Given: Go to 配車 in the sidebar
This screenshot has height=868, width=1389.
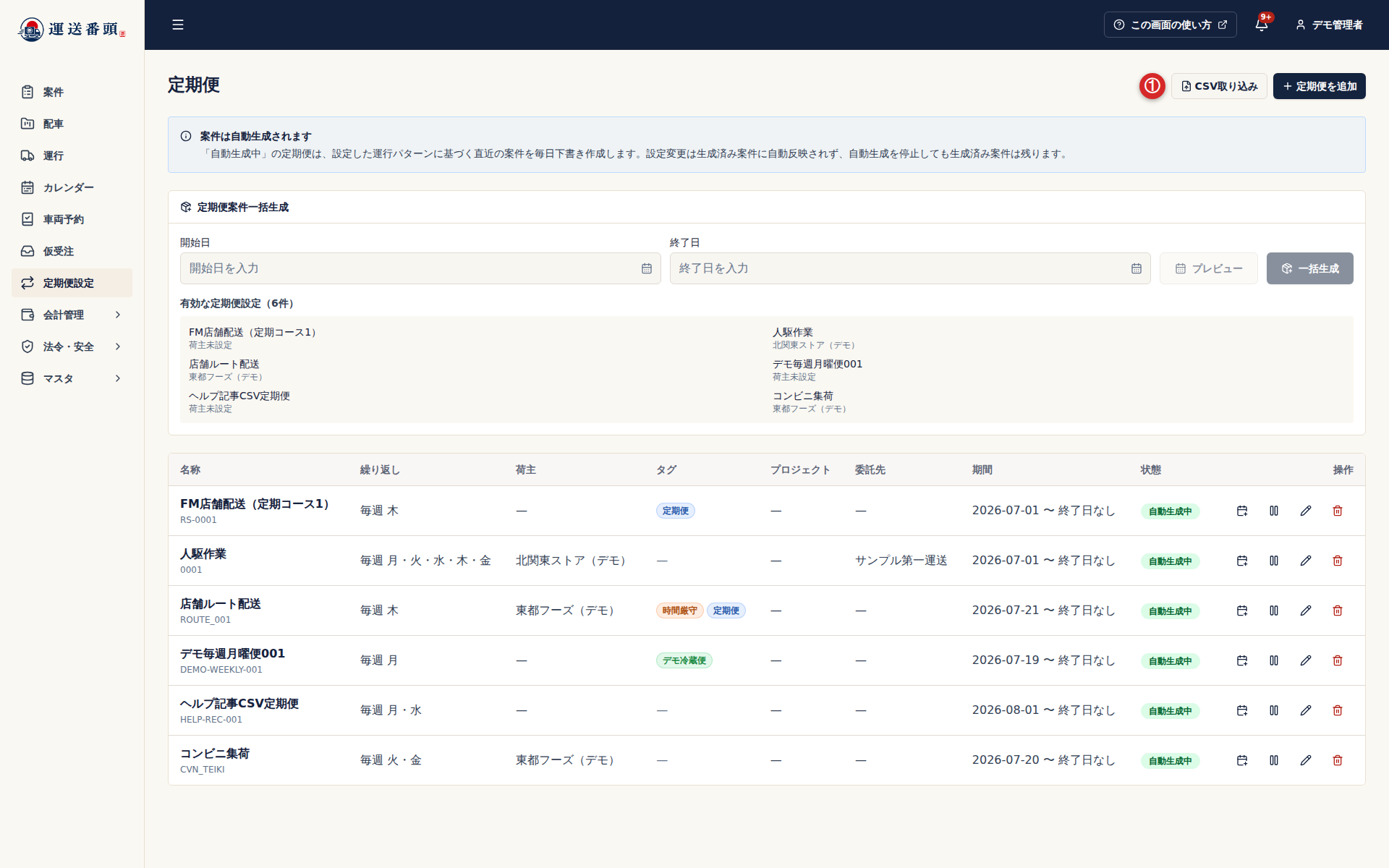Looking at the screenshot, I should tap(72, 124).
